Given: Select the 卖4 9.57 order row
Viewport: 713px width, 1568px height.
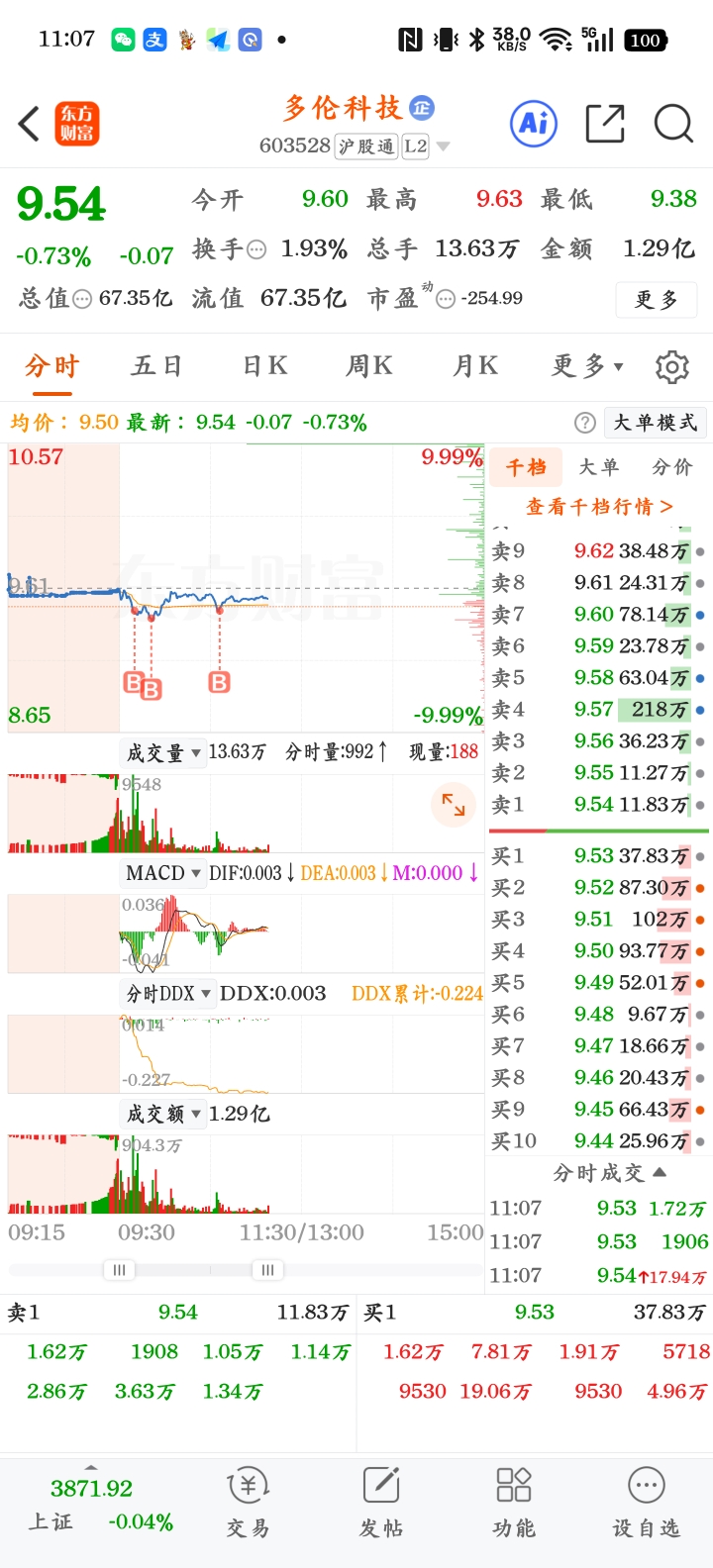Looking at the screenshot, I should [599, 710].
